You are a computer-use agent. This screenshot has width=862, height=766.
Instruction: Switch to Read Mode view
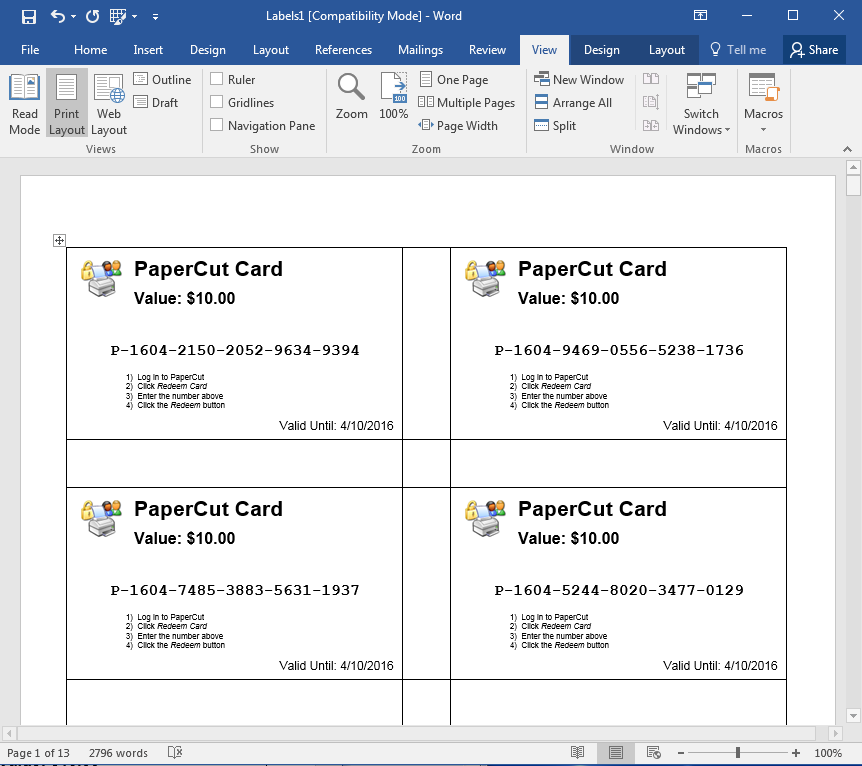[25, 104]
